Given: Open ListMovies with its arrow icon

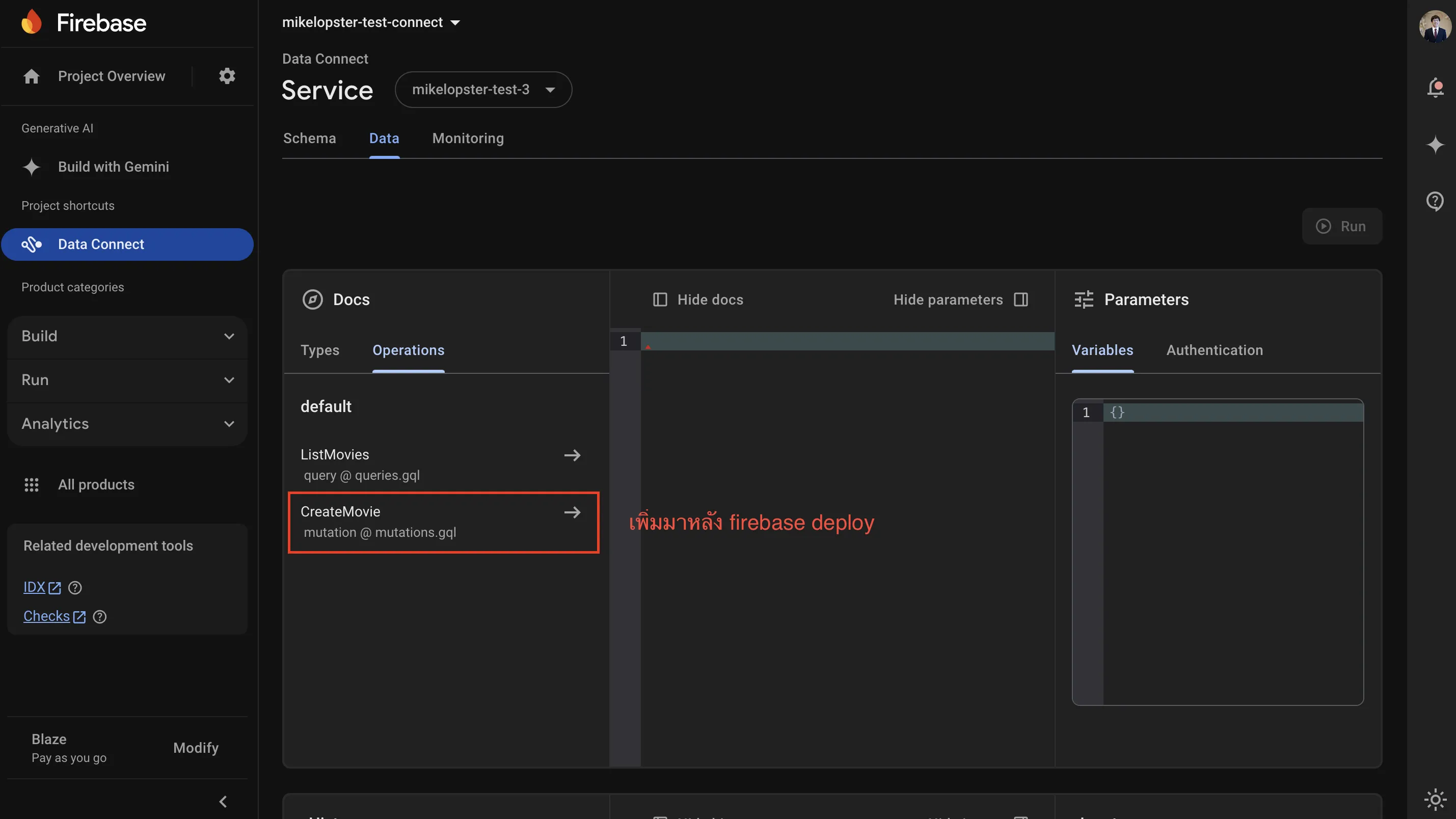Looking at the screenshot, I should [x=573, y=455].
